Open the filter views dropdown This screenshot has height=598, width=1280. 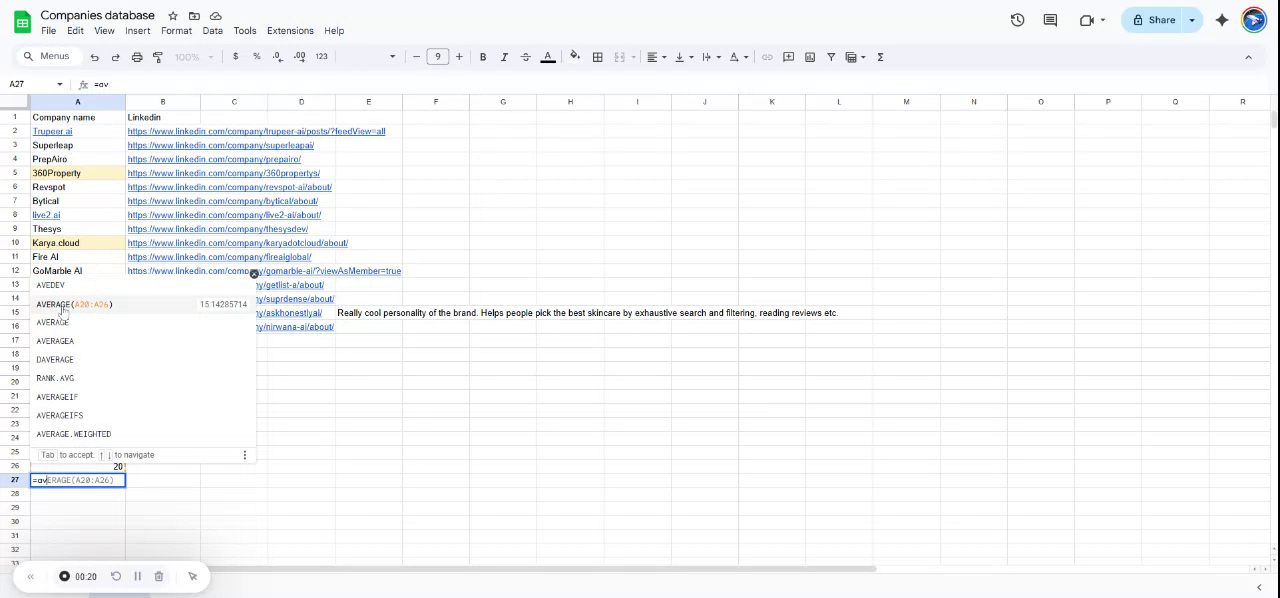coord(855,57)
